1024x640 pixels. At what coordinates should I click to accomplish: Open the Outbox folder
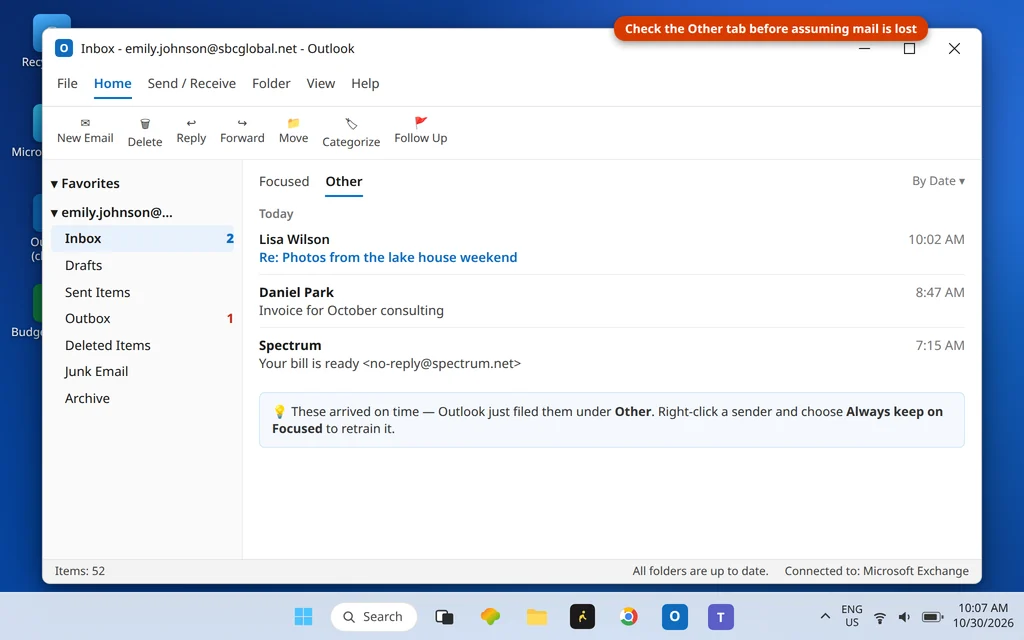tap(142, 318)
